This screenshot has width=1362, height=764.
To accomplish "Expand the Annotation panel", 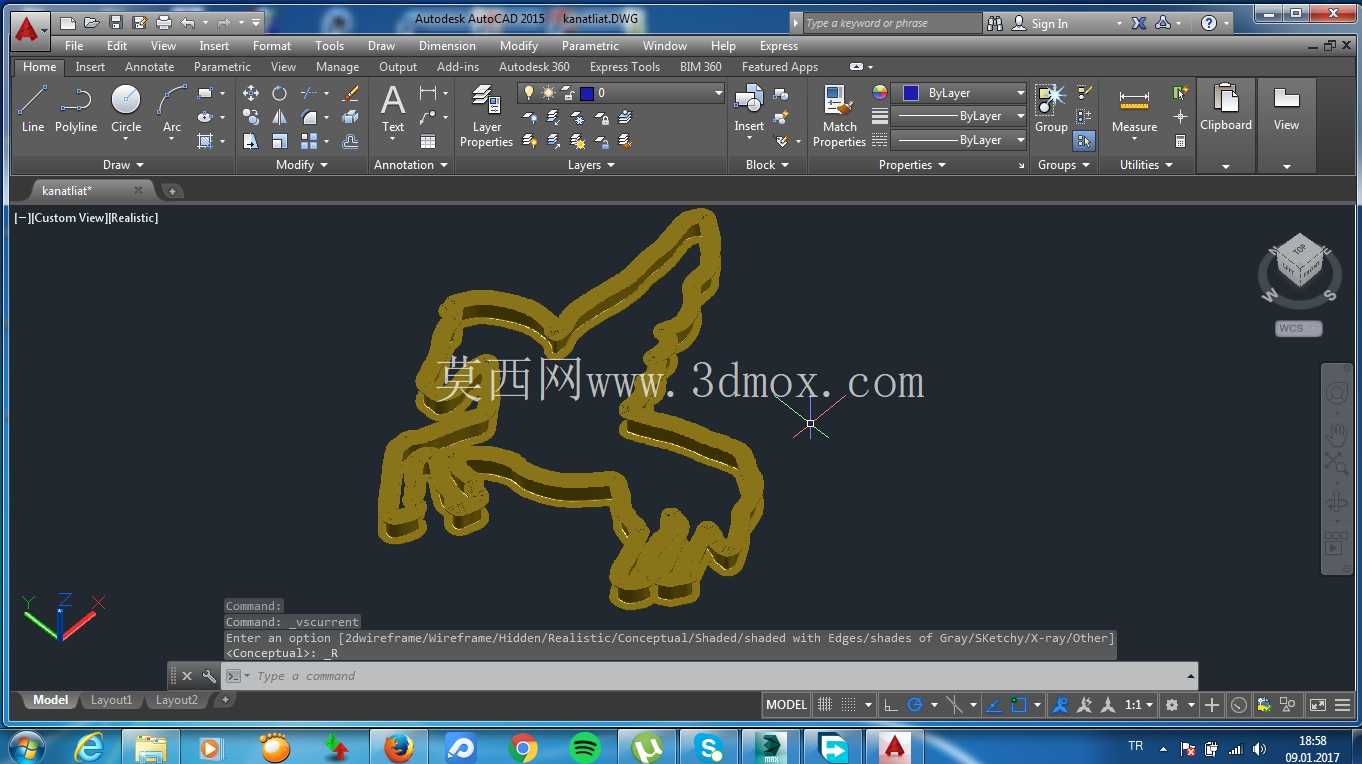I will (x=411, y=165).
